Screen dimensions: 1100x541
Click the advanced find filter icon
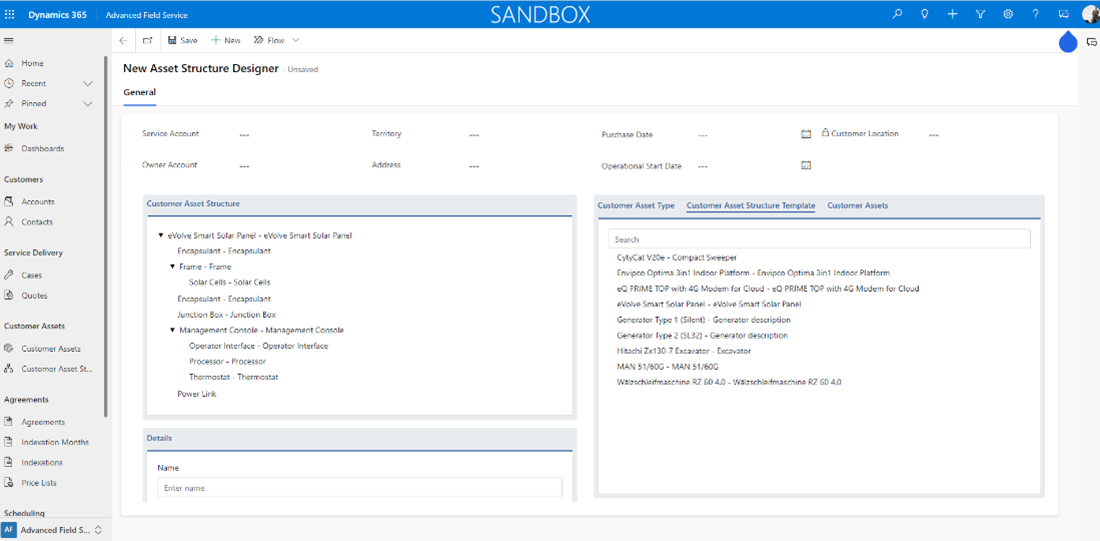pos(980,15)
